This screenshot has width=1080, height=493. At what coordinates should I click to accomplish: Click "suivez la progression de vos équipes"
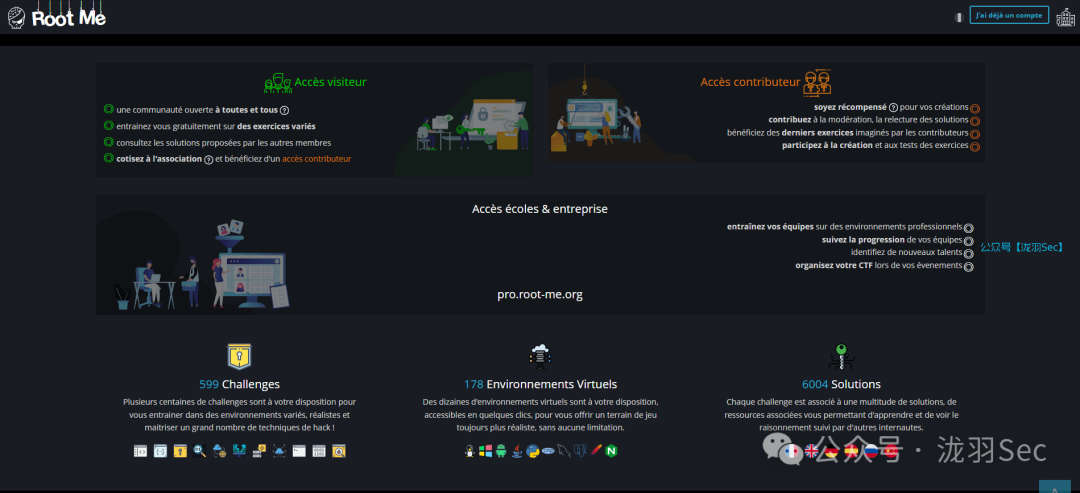[x=892, y=240]
